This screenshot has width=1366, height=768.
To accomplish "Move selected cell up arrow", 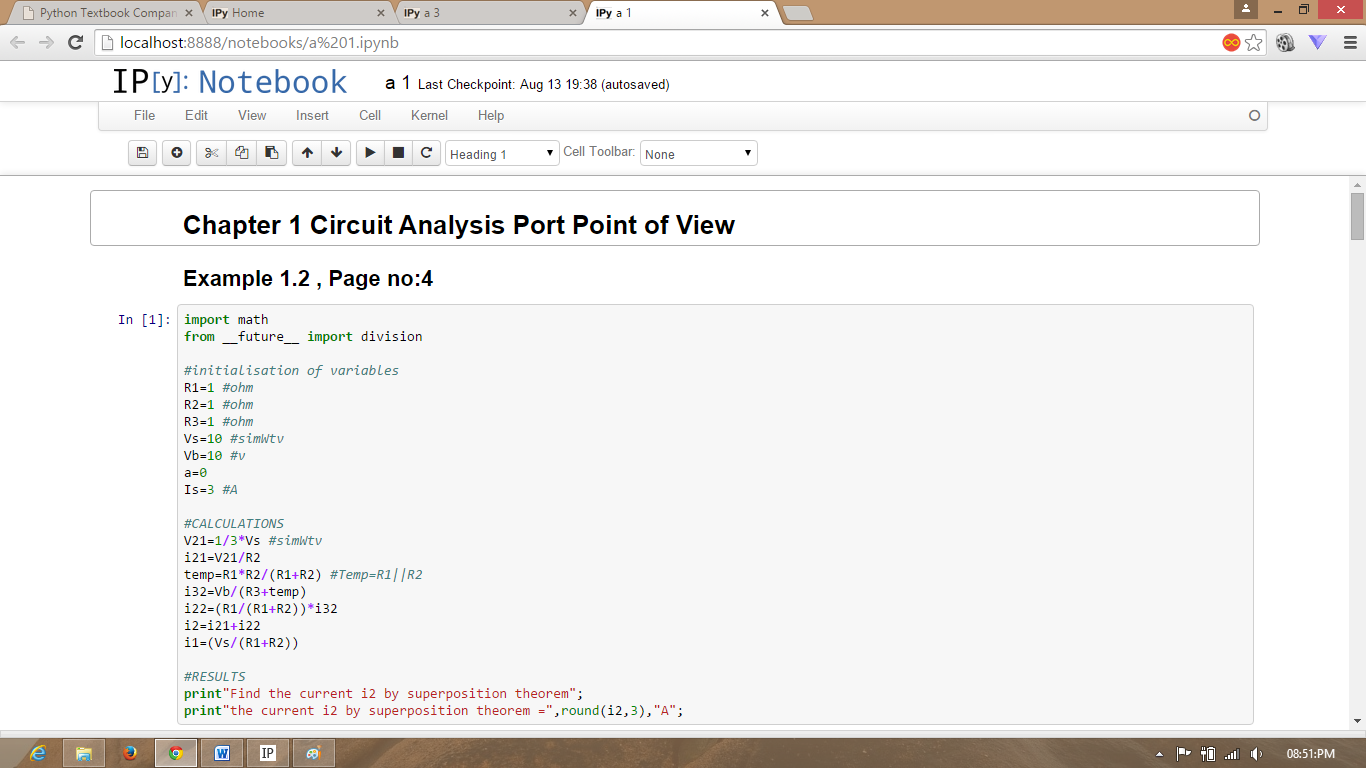I will coord(307,153).
